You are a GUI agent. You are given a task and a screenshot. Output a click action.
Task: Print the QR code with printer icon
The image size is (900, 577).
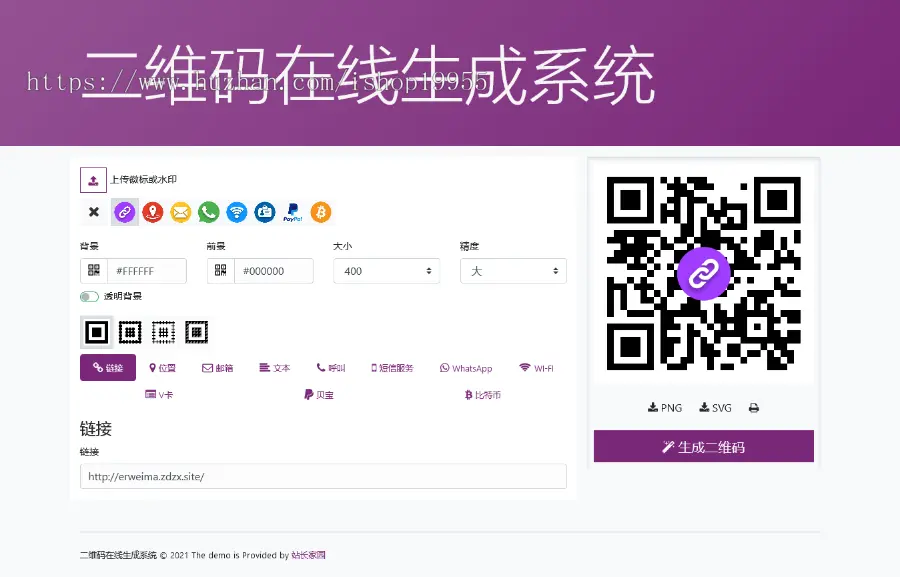(754, 408)
